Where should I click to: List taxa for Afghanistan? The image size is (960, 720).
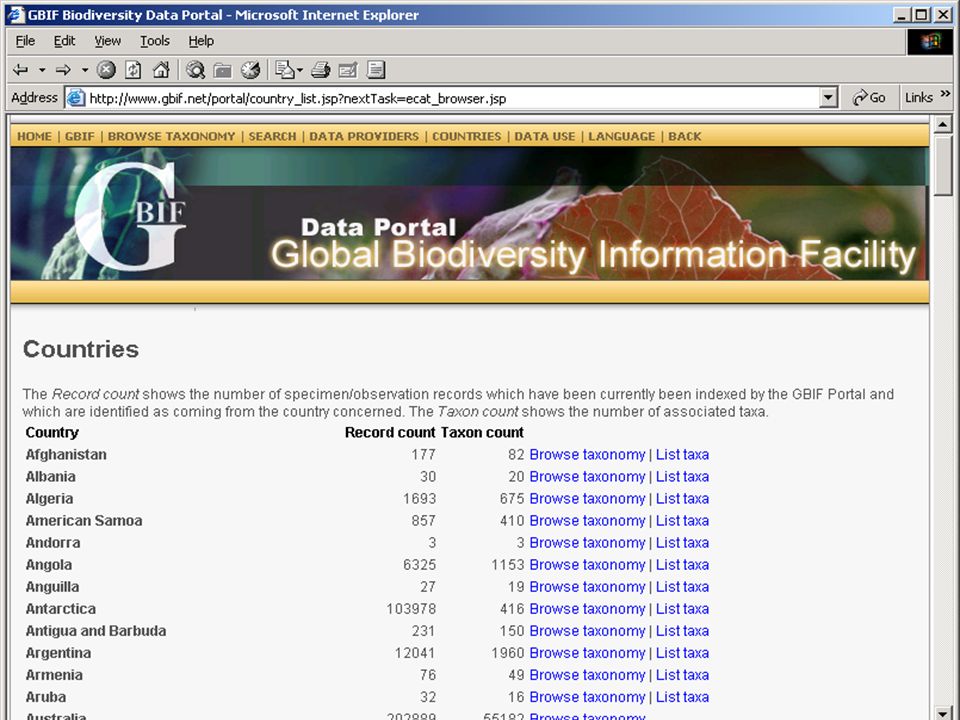coord(682,455)
